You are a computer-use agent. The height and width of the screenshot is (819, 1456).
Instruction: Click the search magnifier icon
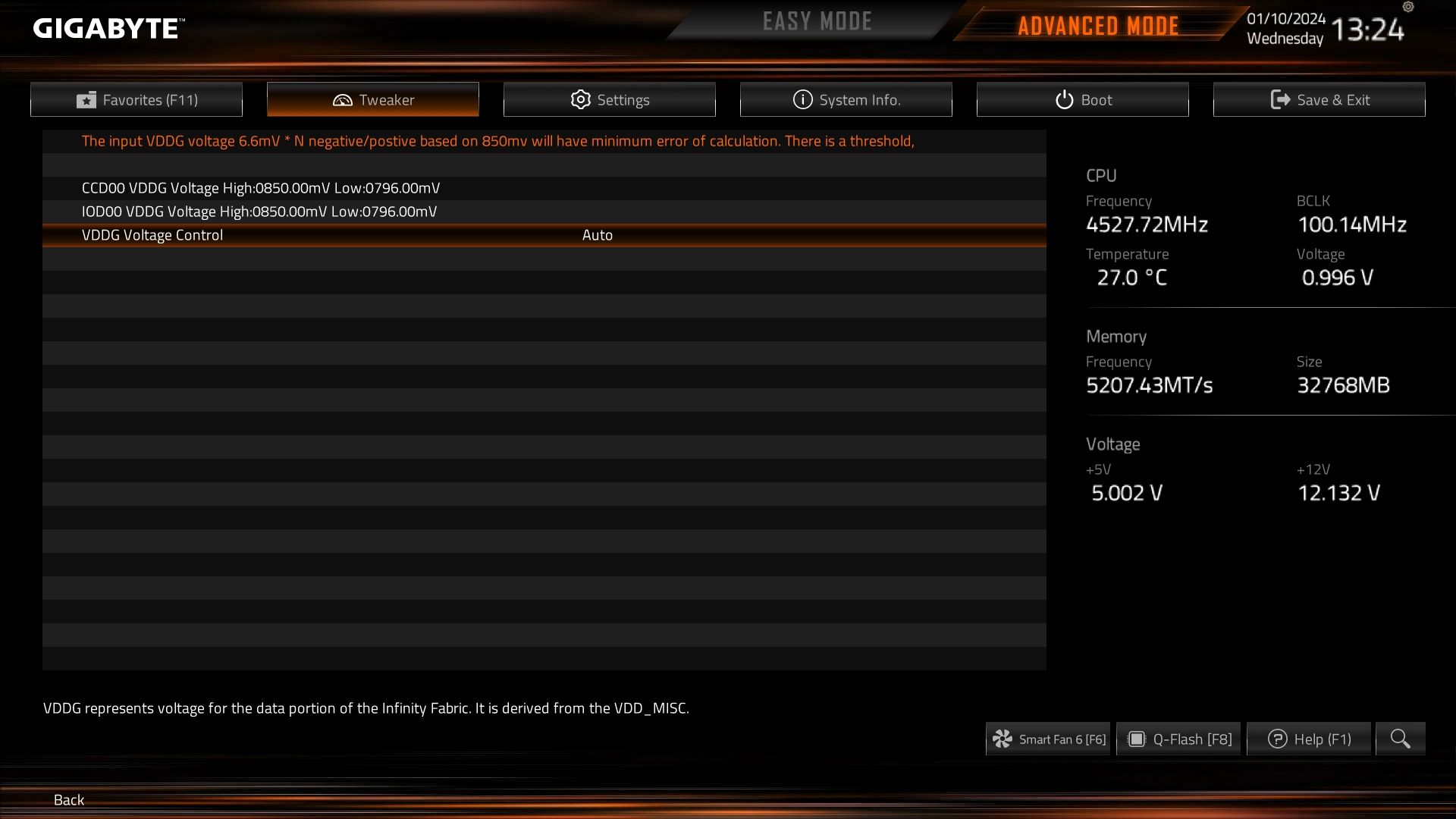pos(1400,739)
